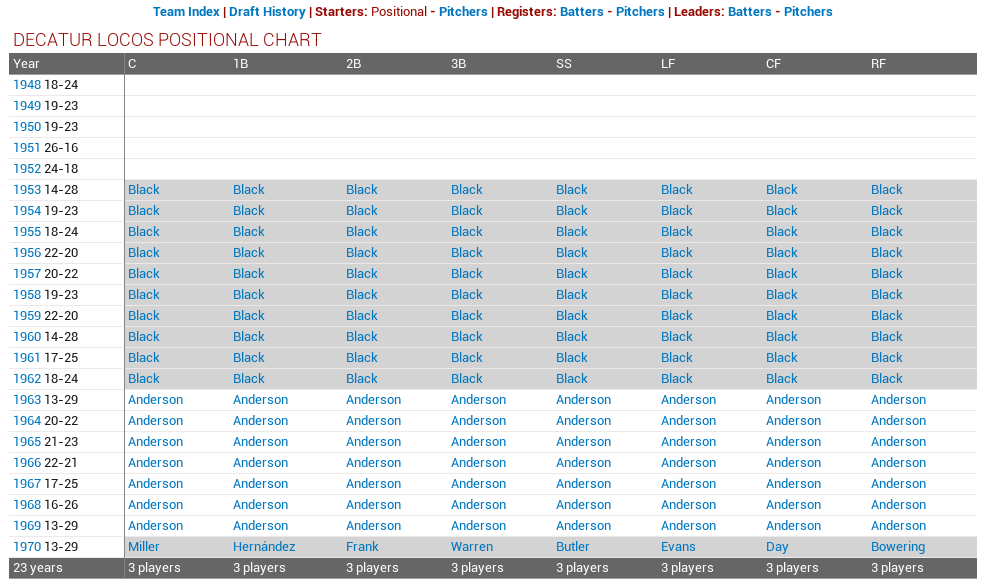984x586 pixels.
Task: Open Evans left fielder link
Action: click(x=678, y=547)
